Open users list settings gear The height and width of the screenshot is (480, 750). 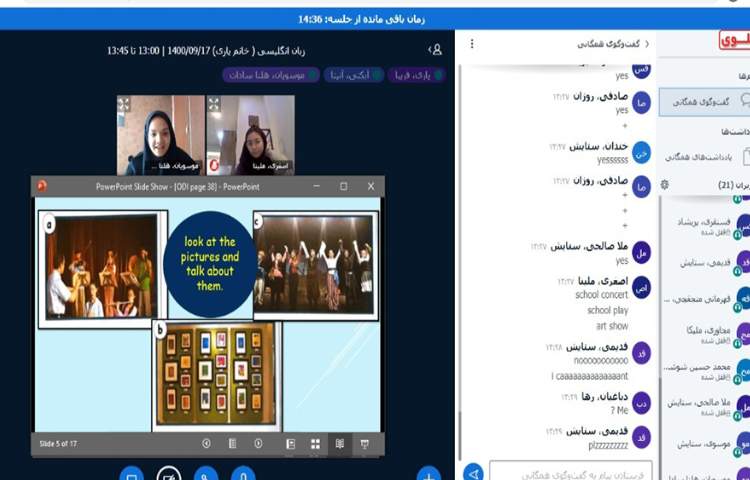665,185
